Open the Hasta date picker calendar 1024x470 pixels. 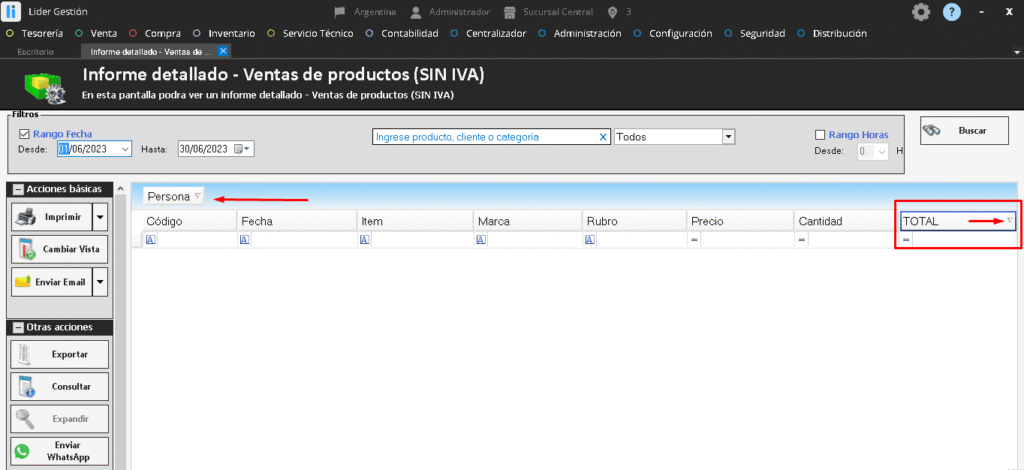(x=242, y=149)
